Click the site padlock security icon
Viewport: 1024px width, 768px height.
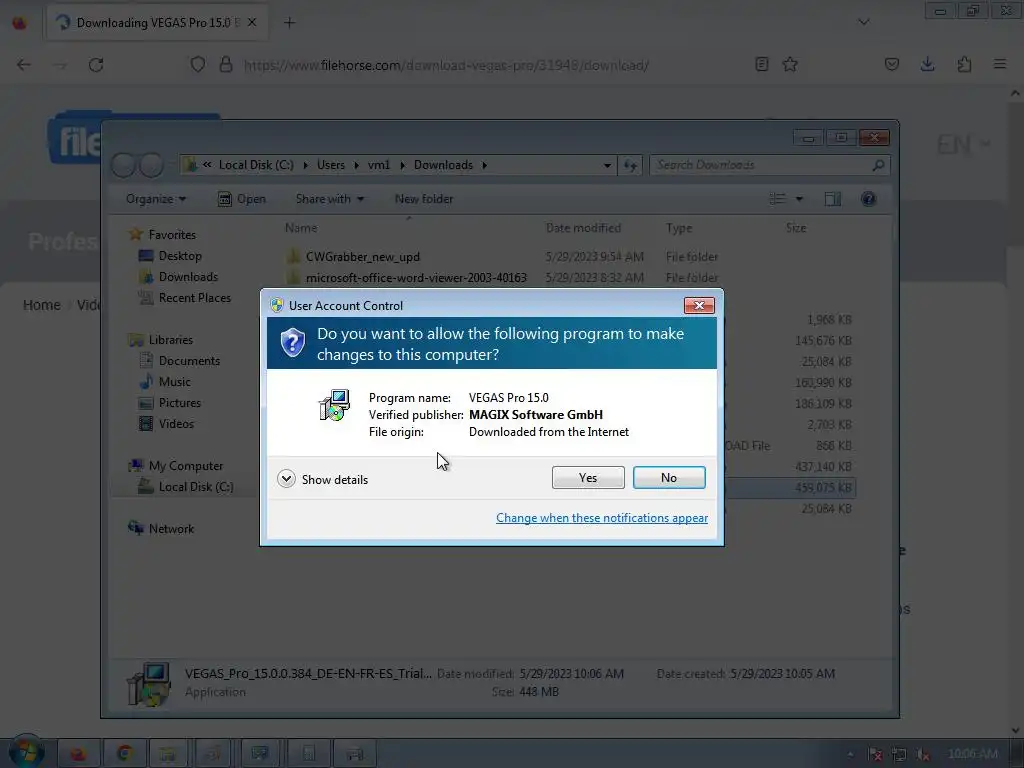click(x=226, y=65)
